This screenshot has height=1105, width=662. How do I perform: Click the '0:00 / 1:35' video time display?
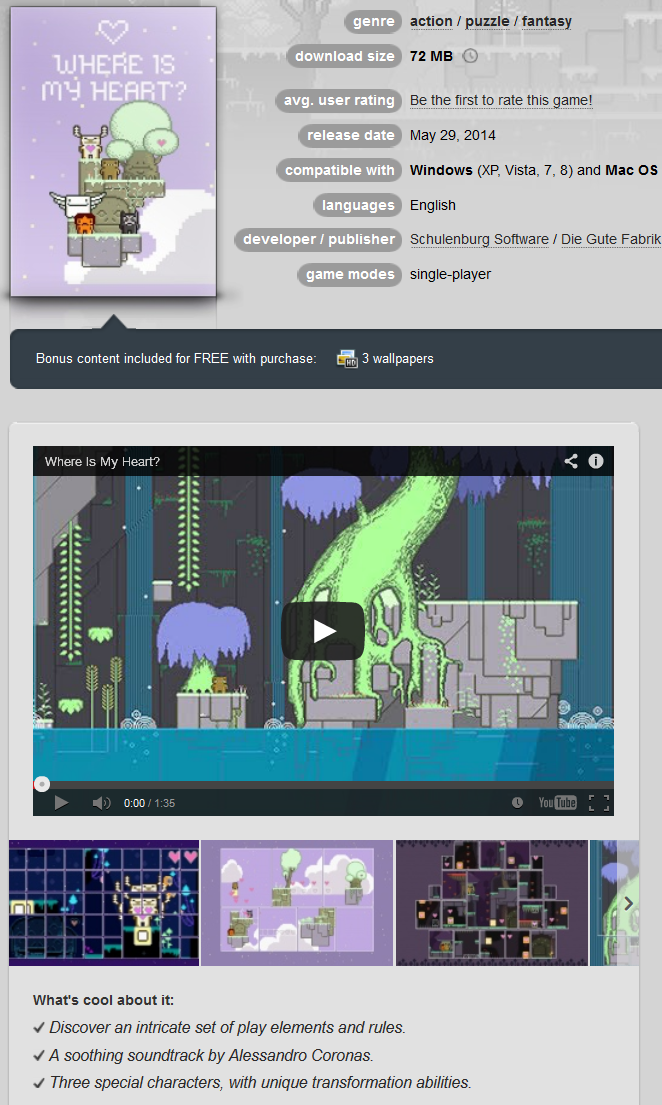pyautogui.click(x=149, y=803)
